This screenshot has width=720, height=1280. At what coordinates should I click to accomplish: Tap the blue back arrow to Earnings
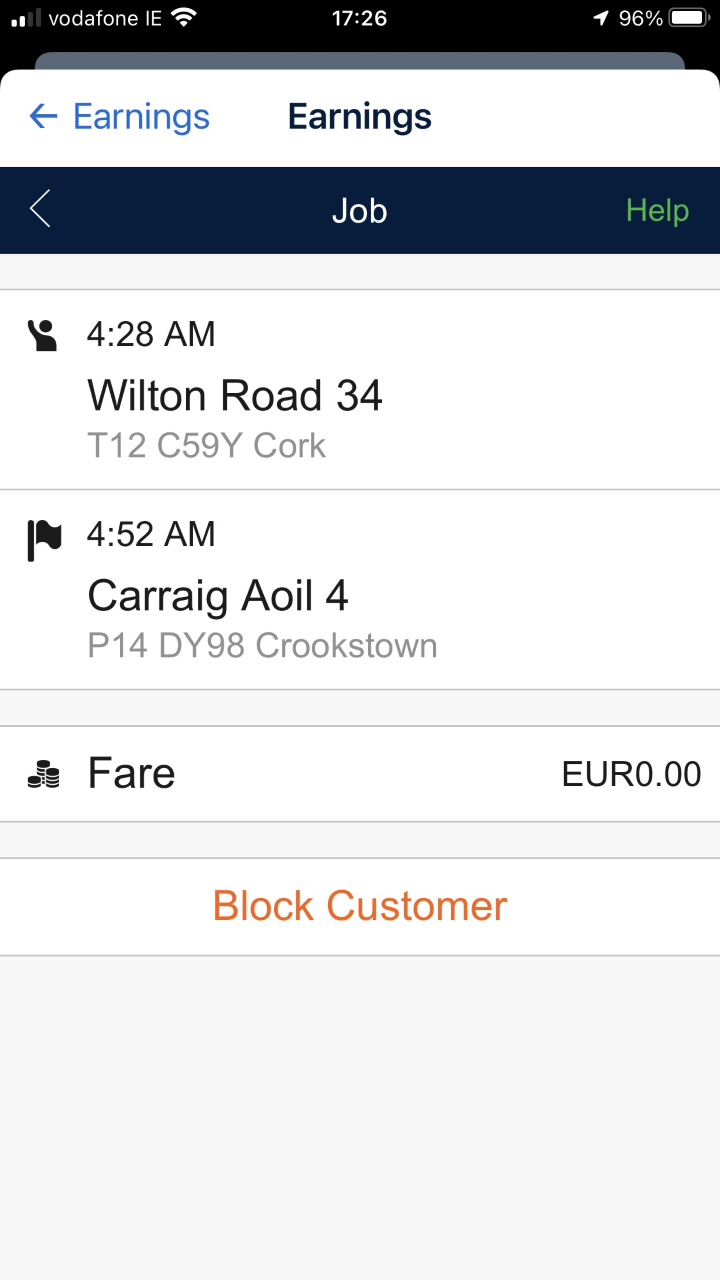point(43,117)
